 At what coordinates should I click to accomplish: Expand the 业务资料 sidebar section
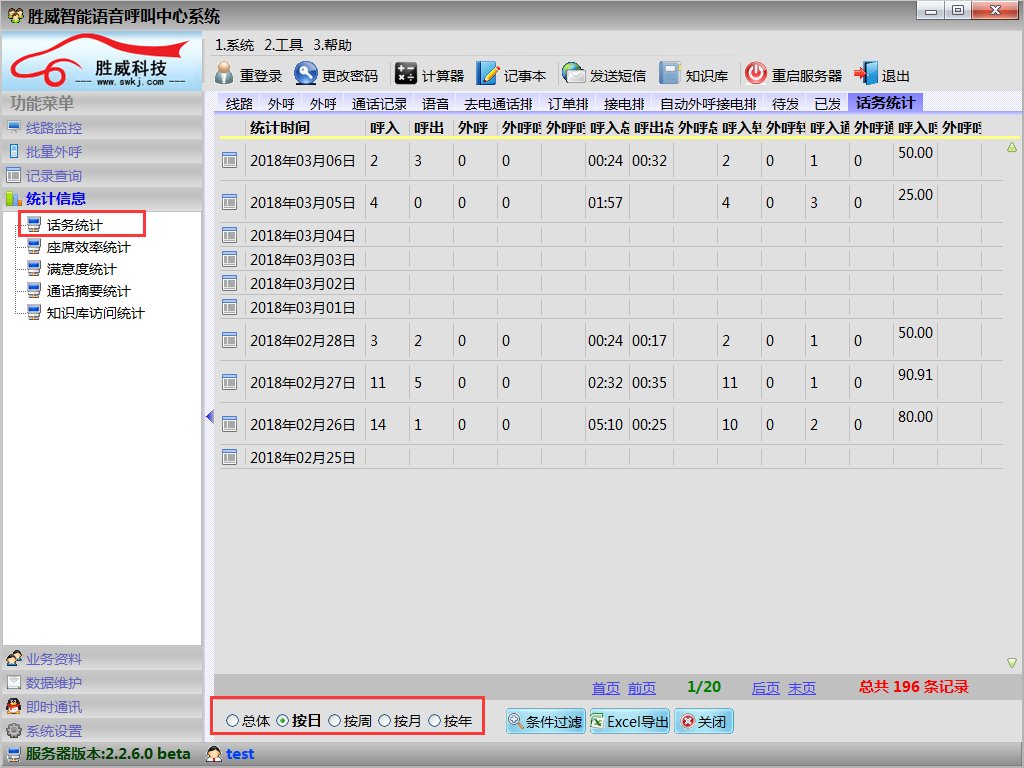coord(54,659)
